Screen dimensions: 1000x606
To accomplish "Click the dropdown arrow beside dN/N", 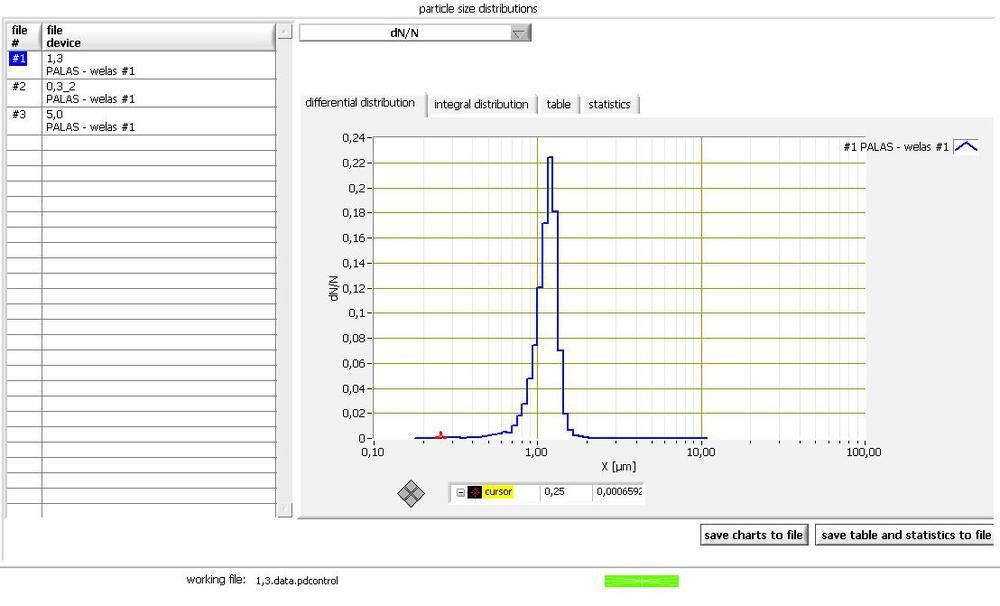I will pos(519,33).
